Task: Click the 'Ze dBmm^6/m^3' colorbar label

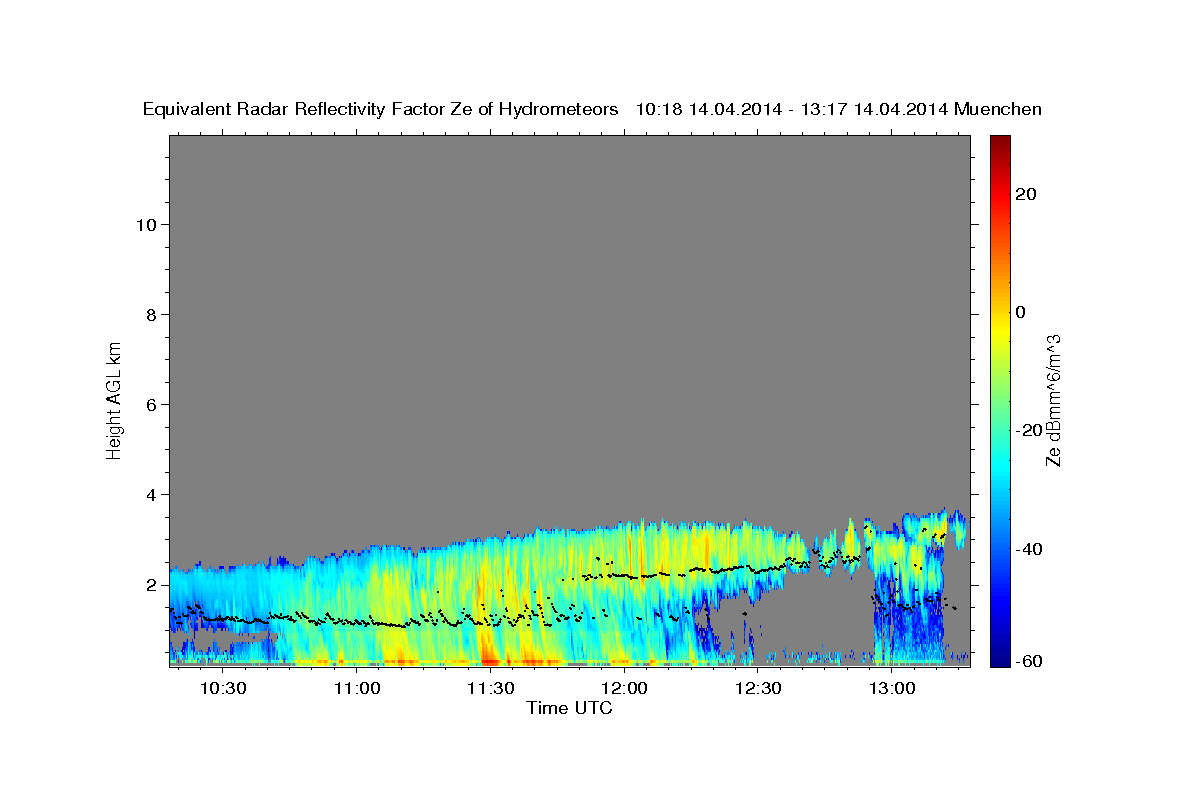Action: (1052, 400)
